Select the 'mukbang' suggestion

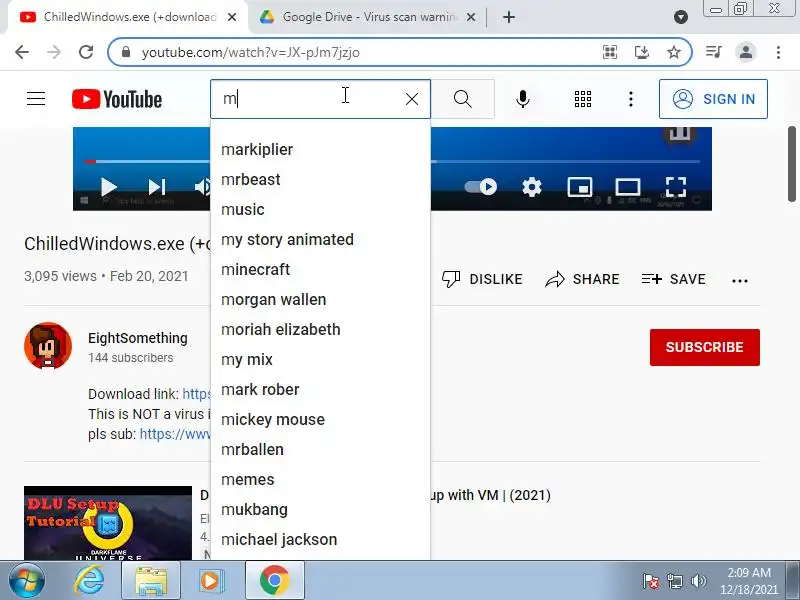pos(320,510)
